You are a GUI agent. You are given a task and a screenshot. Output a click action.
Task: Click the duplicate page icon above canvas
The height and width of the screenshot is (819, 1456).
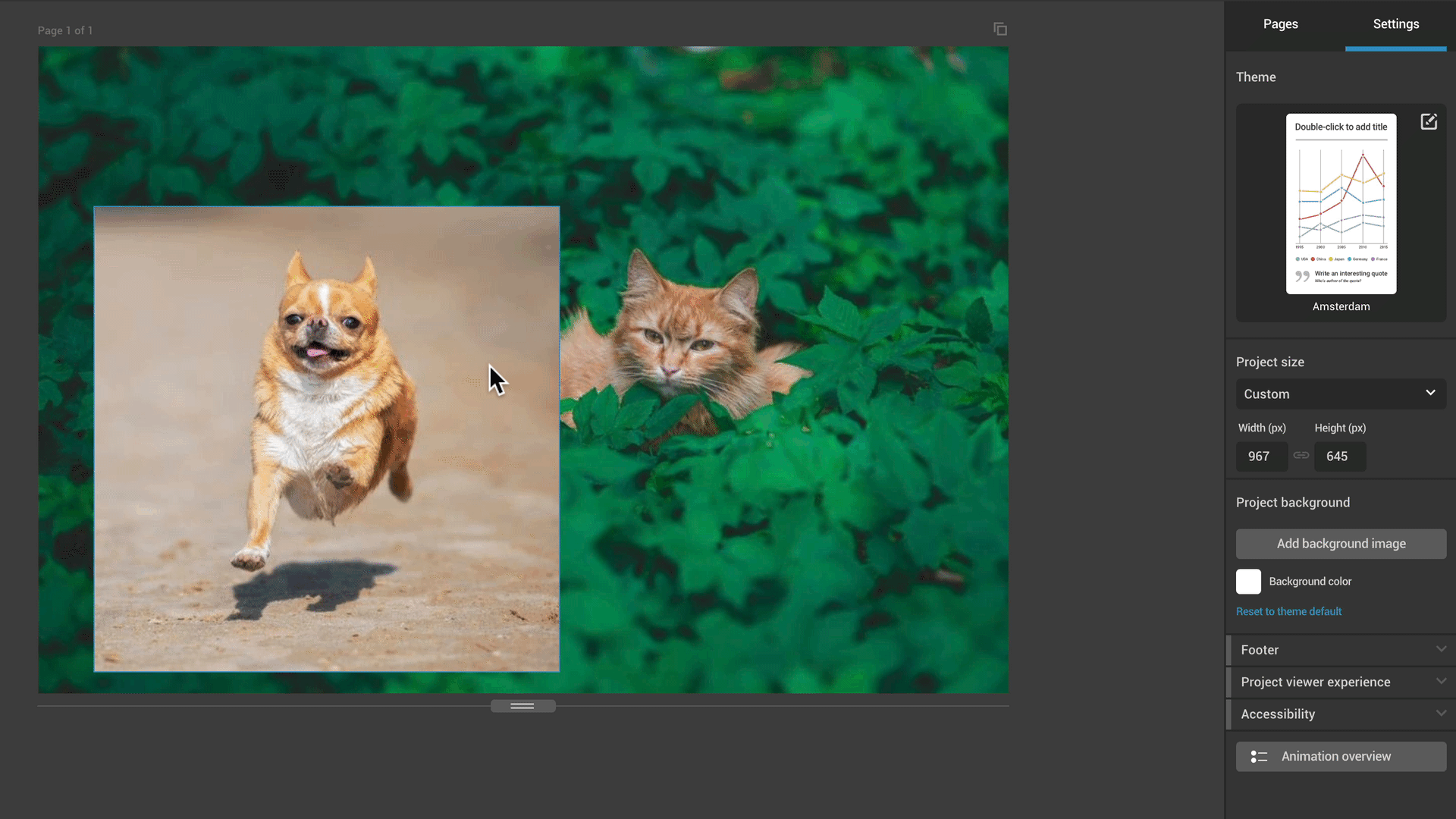click(x=1000, y=29)
